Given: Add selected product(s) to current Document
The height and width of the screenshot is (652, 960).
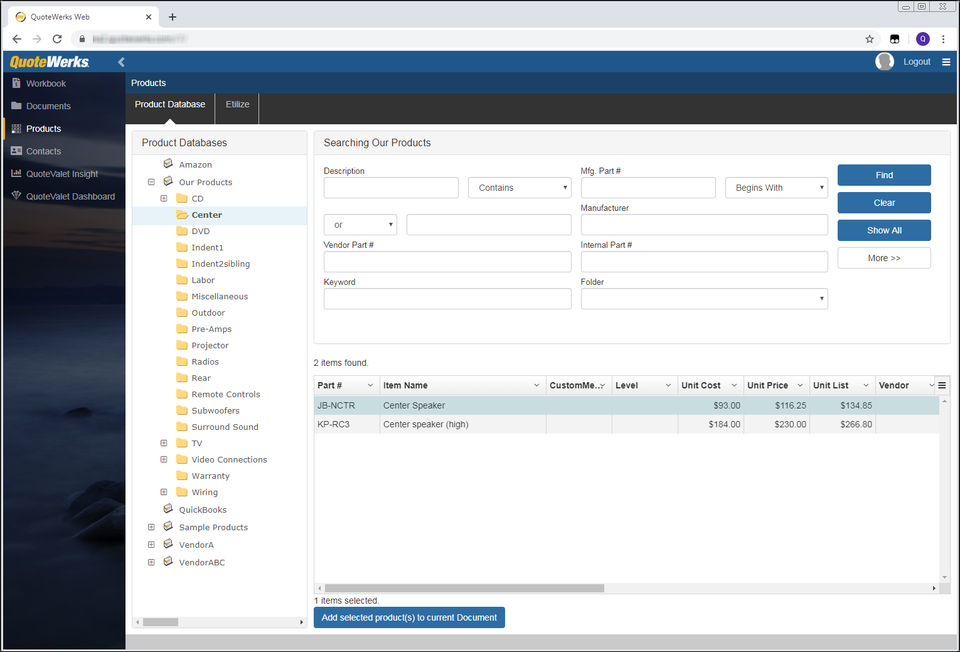Looking at the screenshot, I should tap(409, 618).
